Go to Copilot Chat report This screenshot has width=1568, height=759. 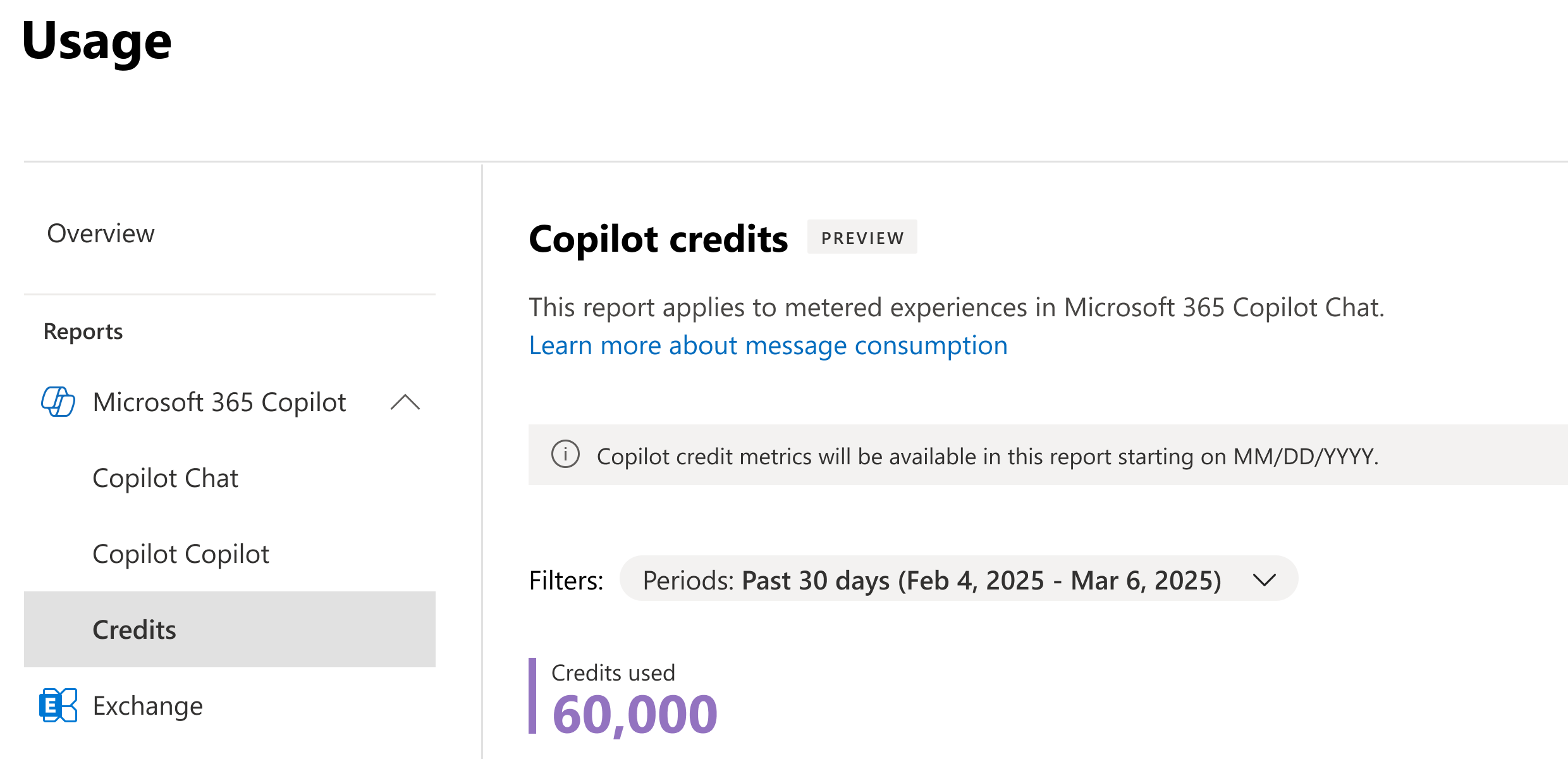(165, 478)
